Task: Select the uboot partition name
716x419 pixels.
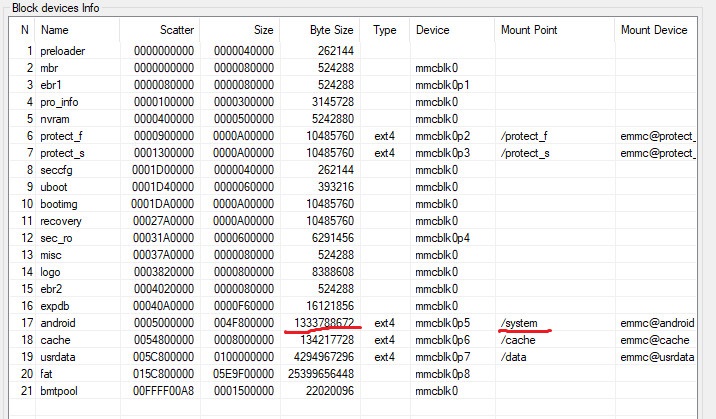Action: 56,187
